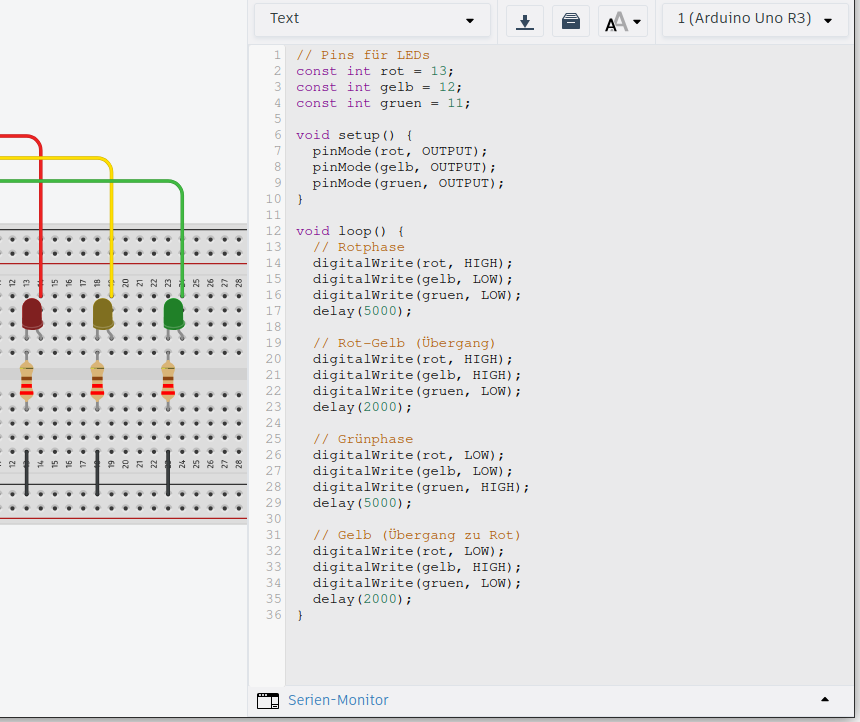Click the 'delay(2000);' on line 23

[x=362, y=407]
